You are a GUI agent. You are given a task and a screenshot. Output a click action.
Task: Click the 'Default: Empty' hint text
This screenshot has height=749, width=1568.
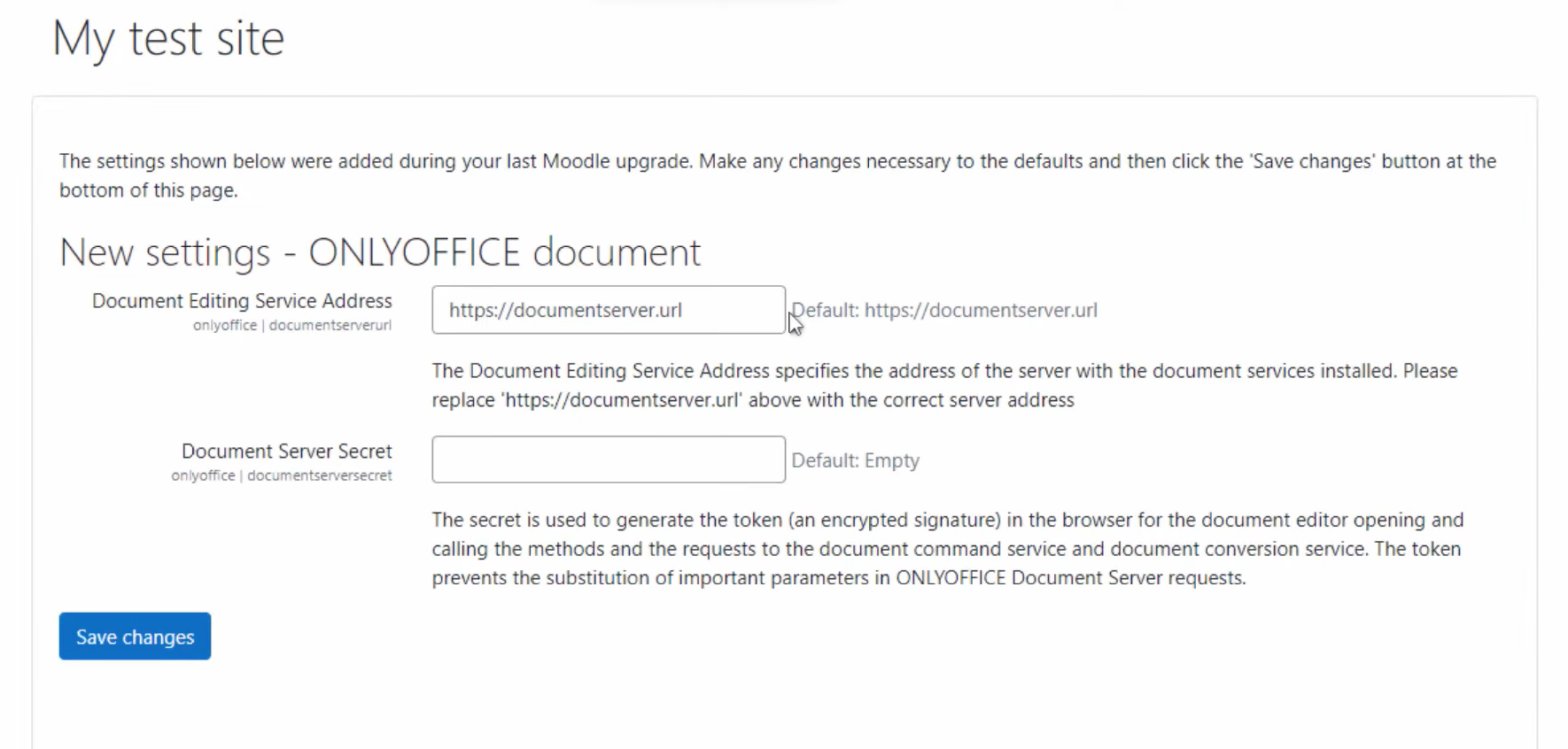855,460
